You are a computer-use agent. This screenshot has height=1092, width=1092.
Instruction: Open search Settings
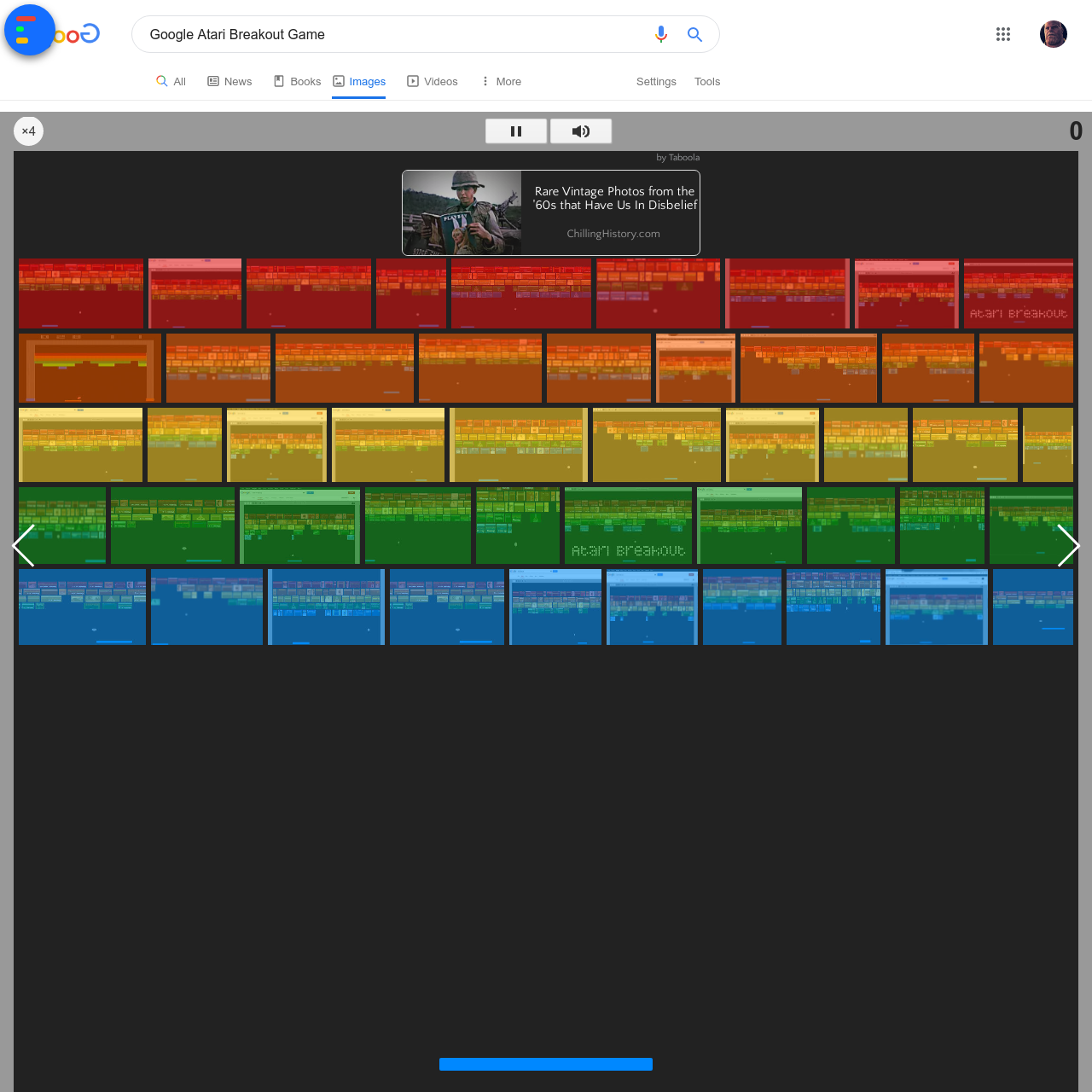click(x=656, y=81)
